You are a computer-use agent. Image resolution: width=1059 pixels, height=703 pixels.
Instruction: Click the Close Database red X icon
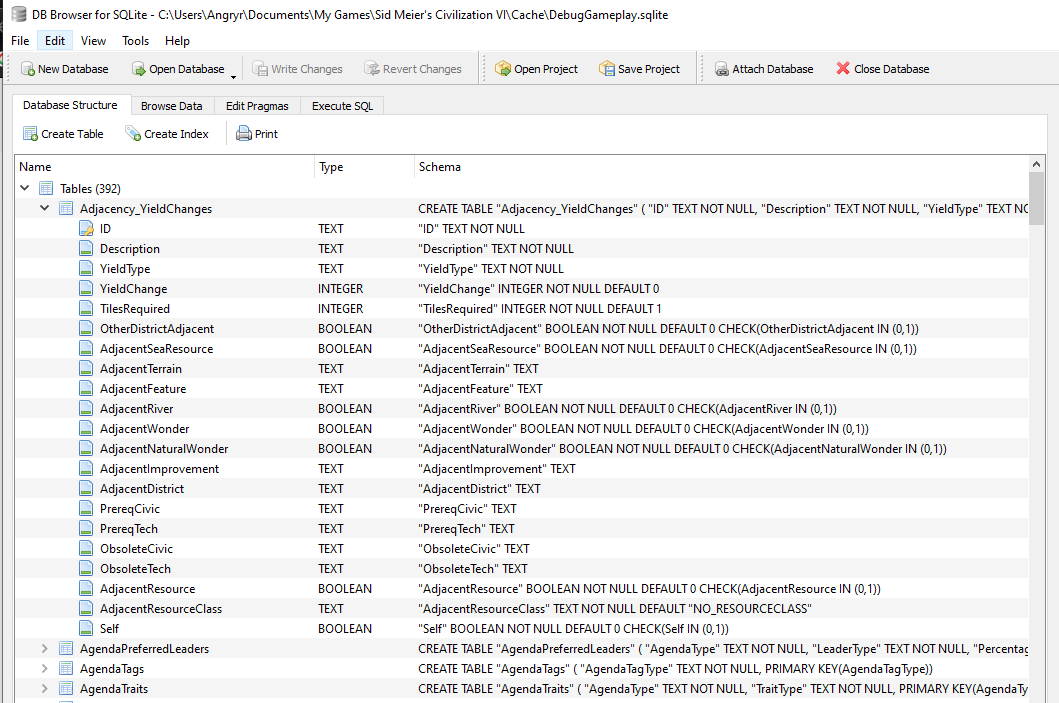pyautogui.click(x=843, y=69)
